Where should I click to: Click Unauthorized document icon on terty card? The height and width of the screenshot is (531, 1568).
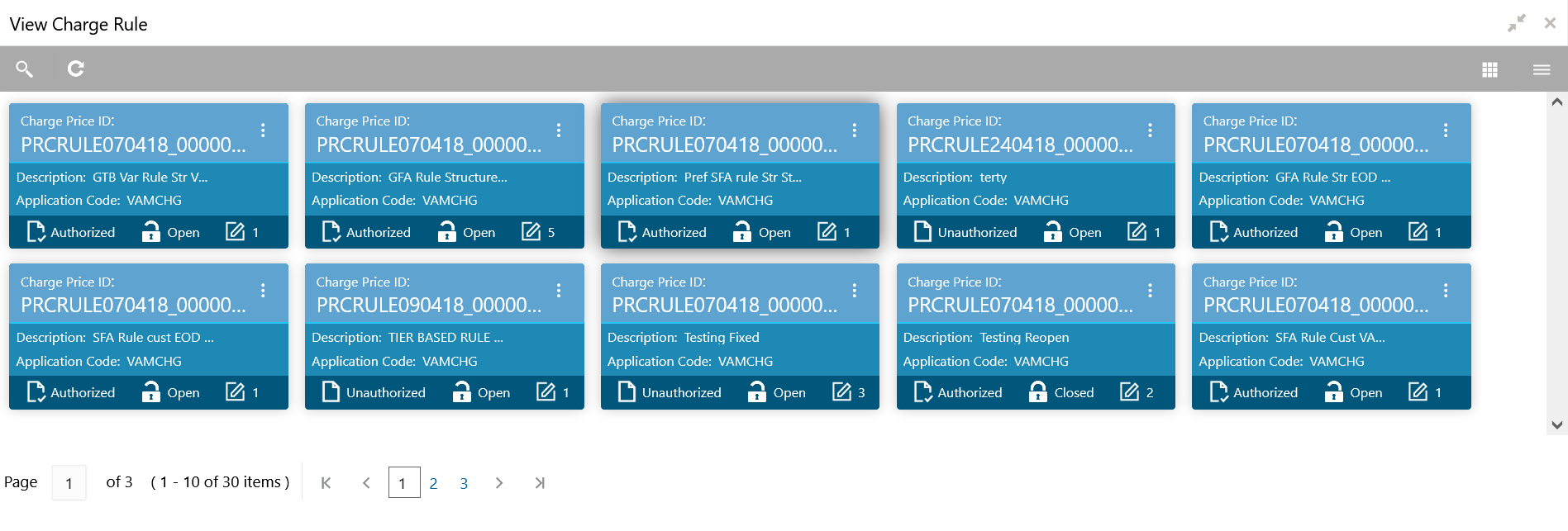point(922,232)
